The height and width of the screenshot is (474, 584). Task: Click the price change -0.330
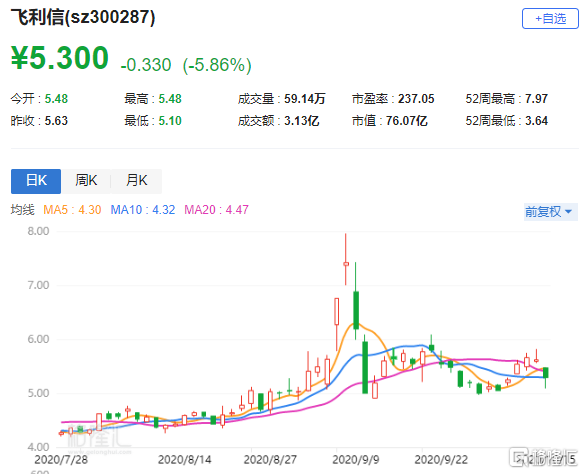(146, 65)
